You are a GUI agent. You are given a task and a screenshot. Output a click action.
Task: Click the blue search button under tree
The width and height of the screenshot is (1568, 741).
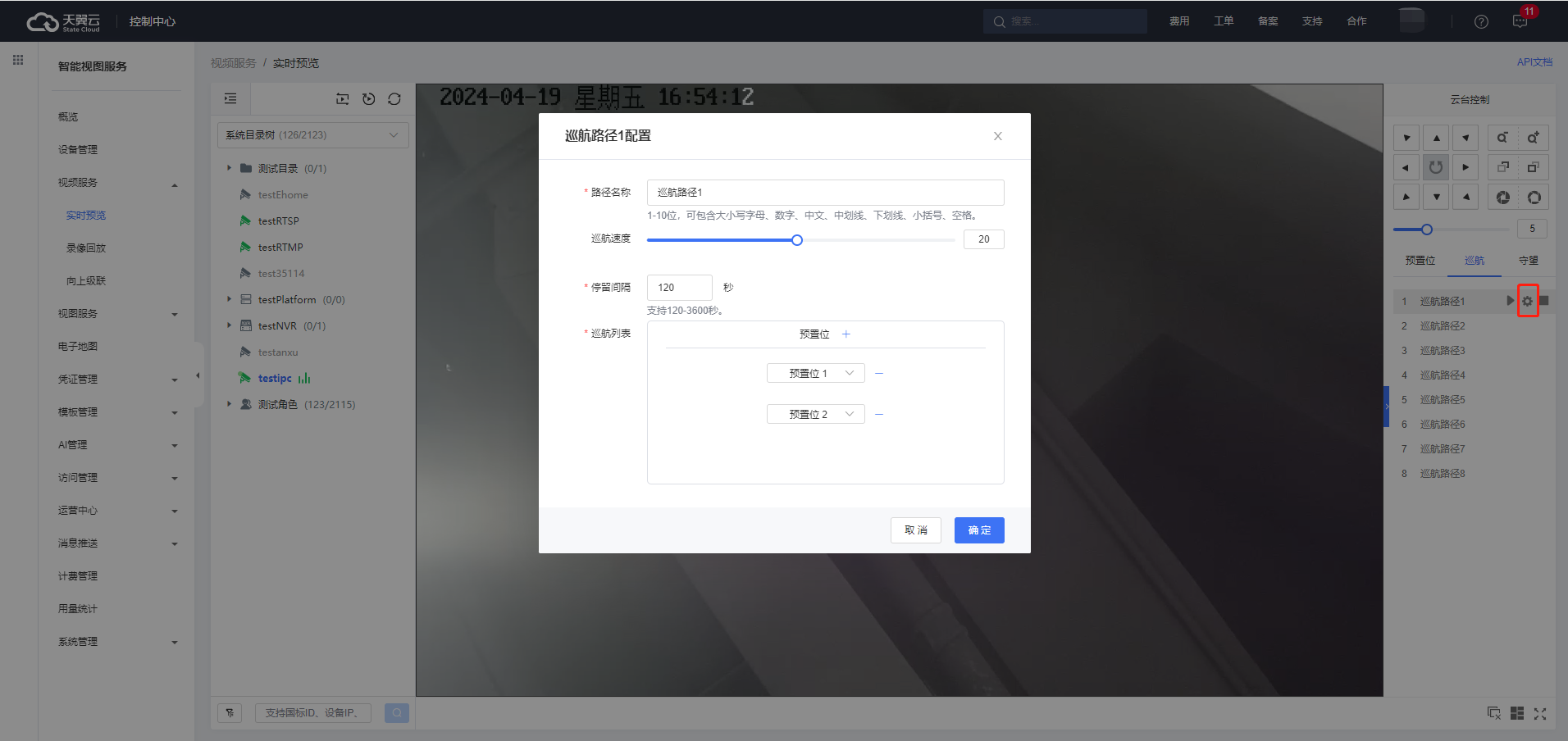pos(397,713)
